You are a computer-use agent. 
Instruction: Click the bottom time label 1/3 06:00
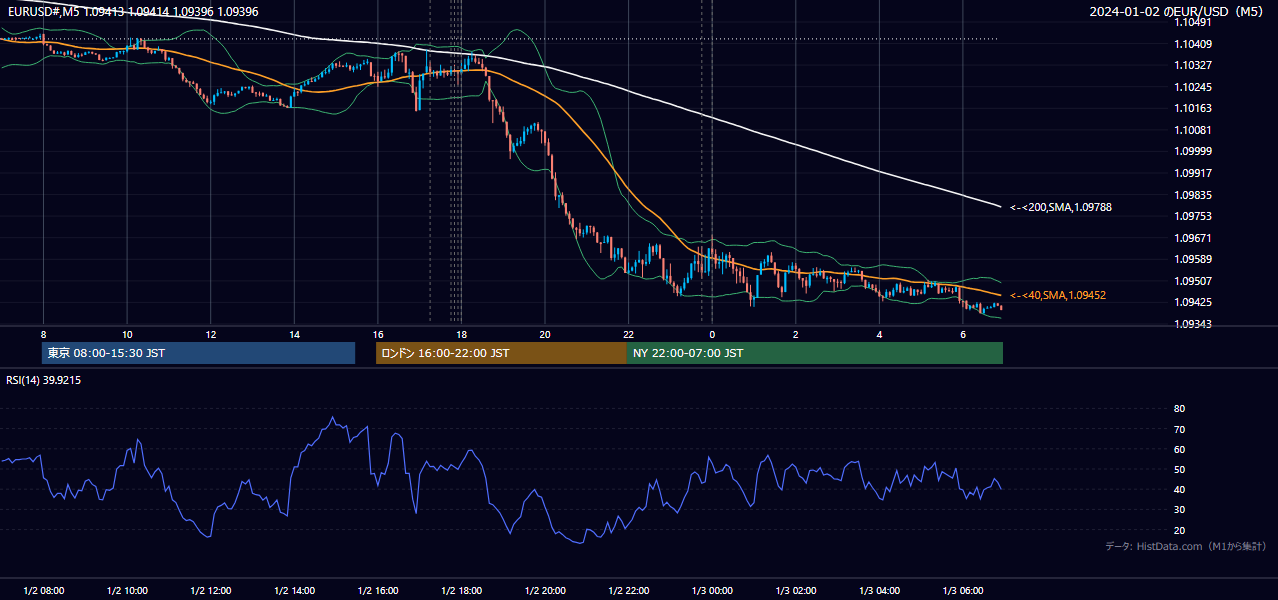tap(963, 591)
